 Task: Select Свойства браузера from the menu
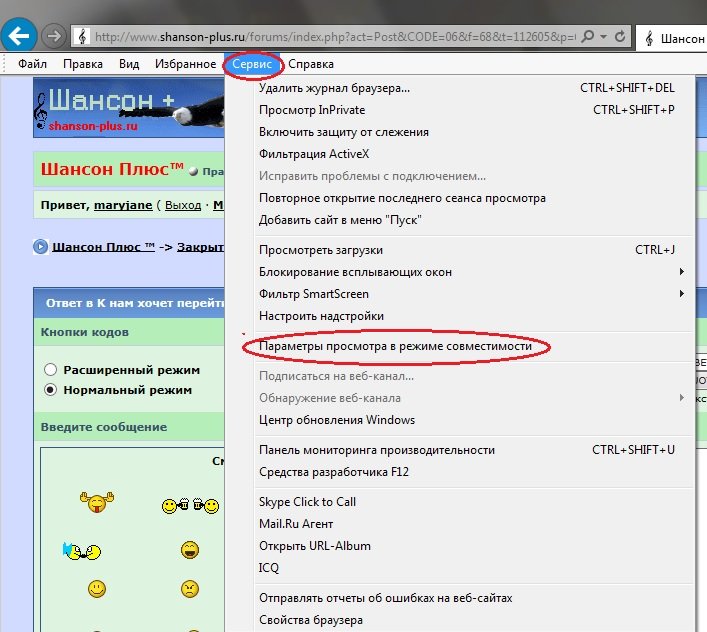pyautogui.click(x=310, y=620)
